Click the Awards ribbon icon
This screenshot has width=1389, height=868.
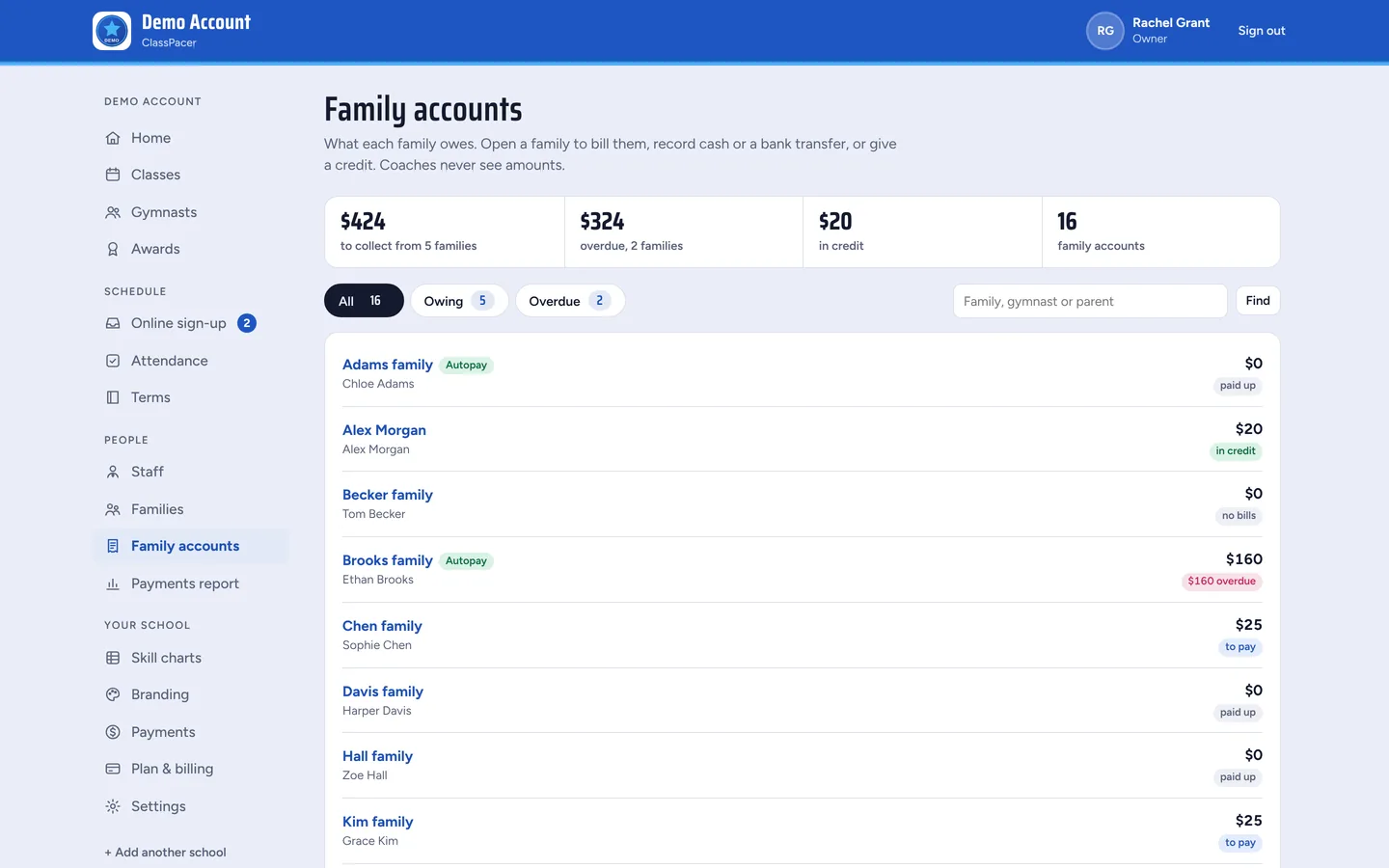pos(113,249)
